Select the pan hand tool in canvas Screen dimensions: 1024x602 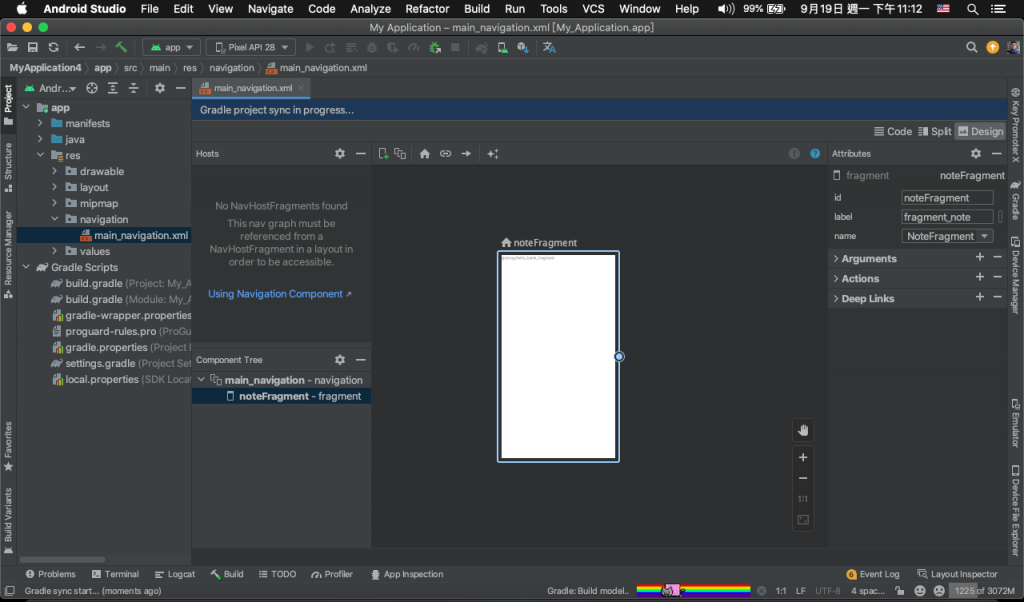coord(802,430)
